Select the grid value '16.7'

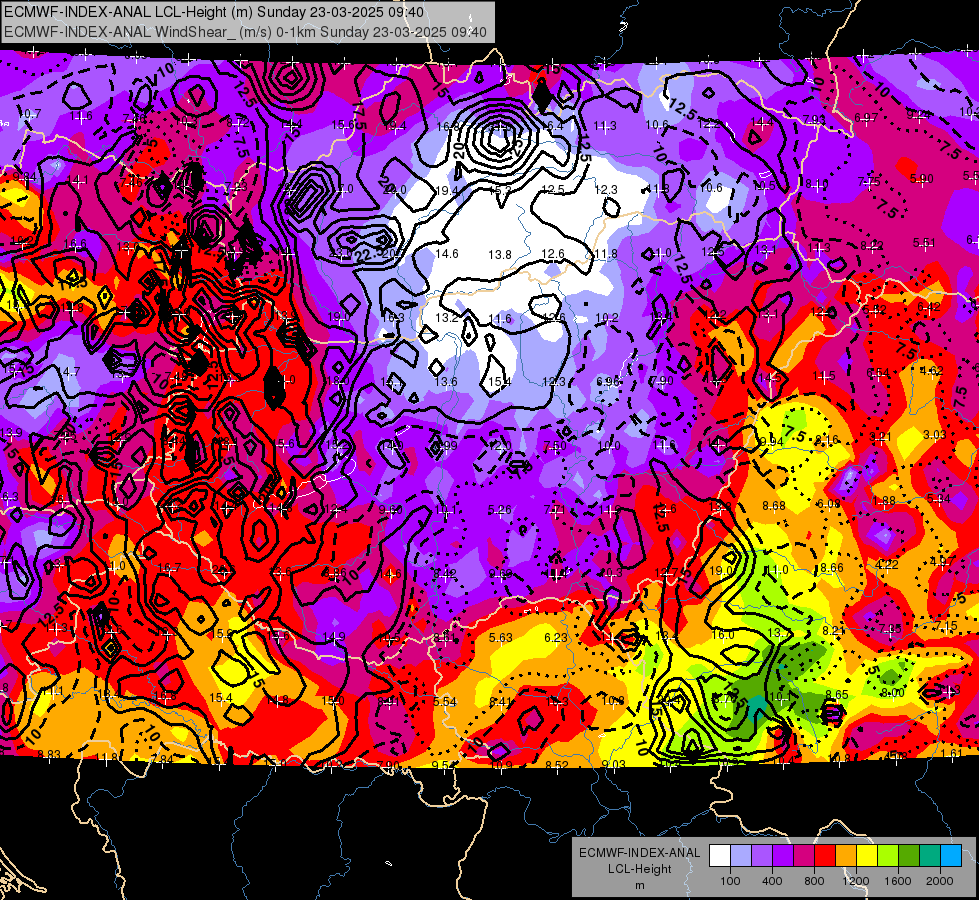(169, 568)
